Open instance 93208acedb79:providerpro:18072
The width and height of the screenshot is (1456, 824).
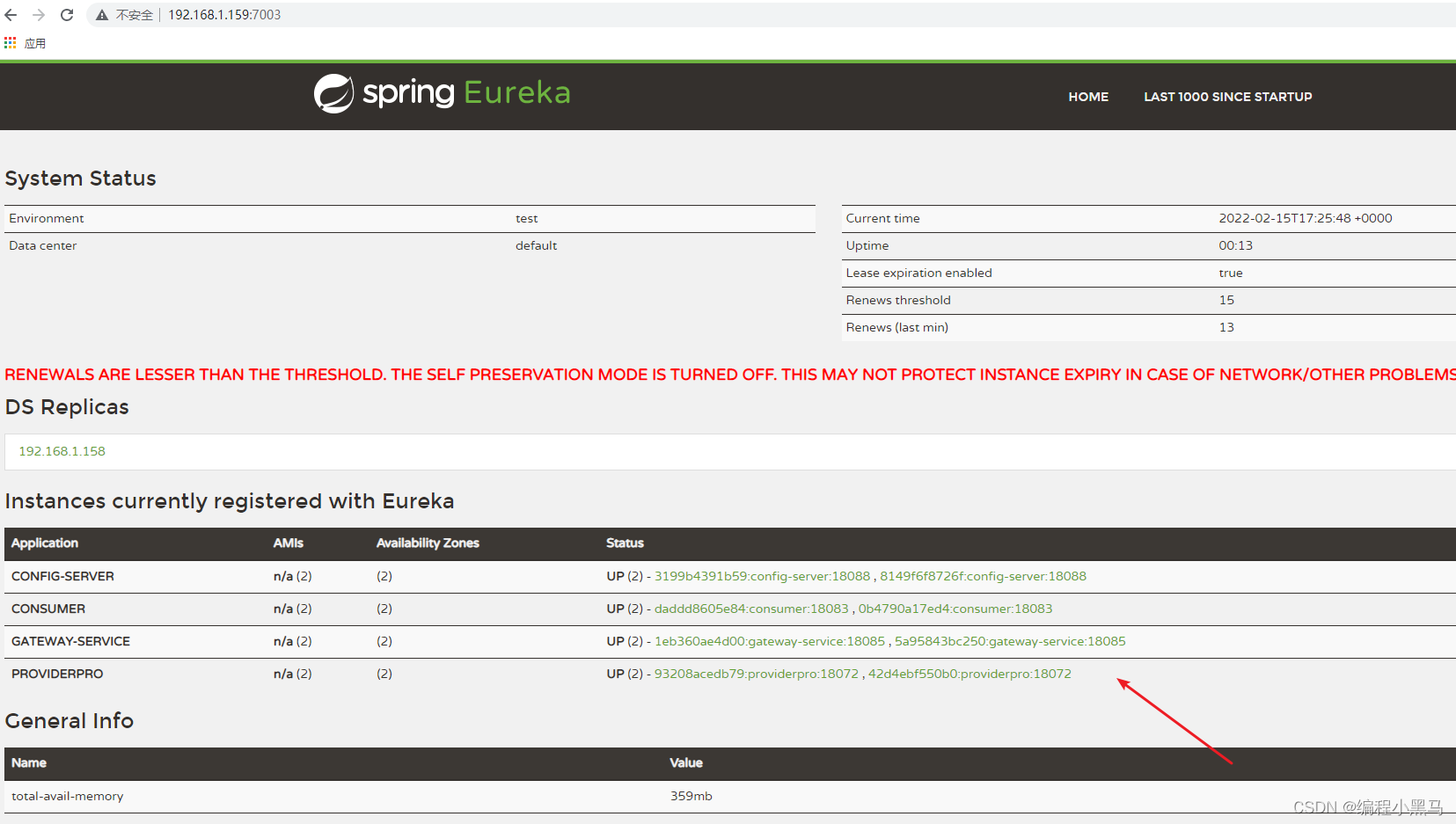click(756, 674)
